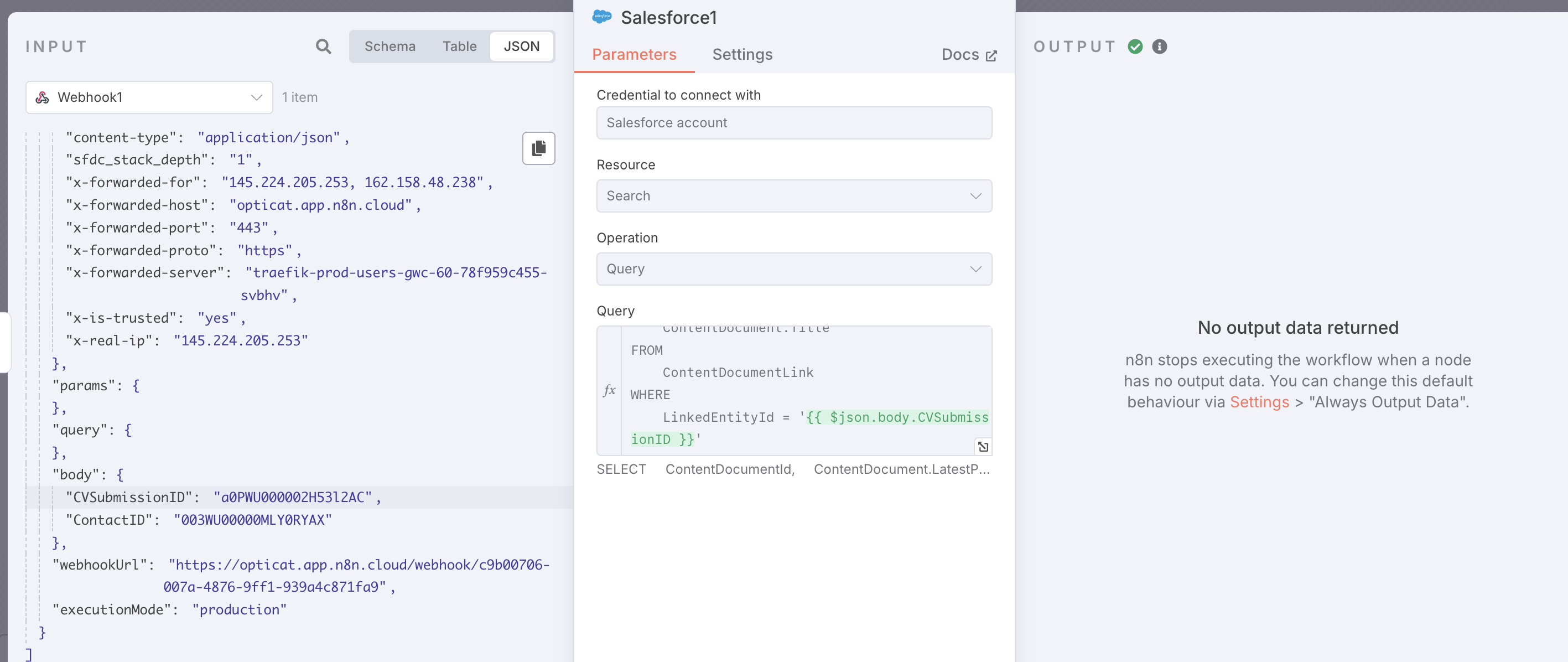Viewport: 1568px width, 662px height.
Task: Click the output info icon
Action: click(1159, 46)
